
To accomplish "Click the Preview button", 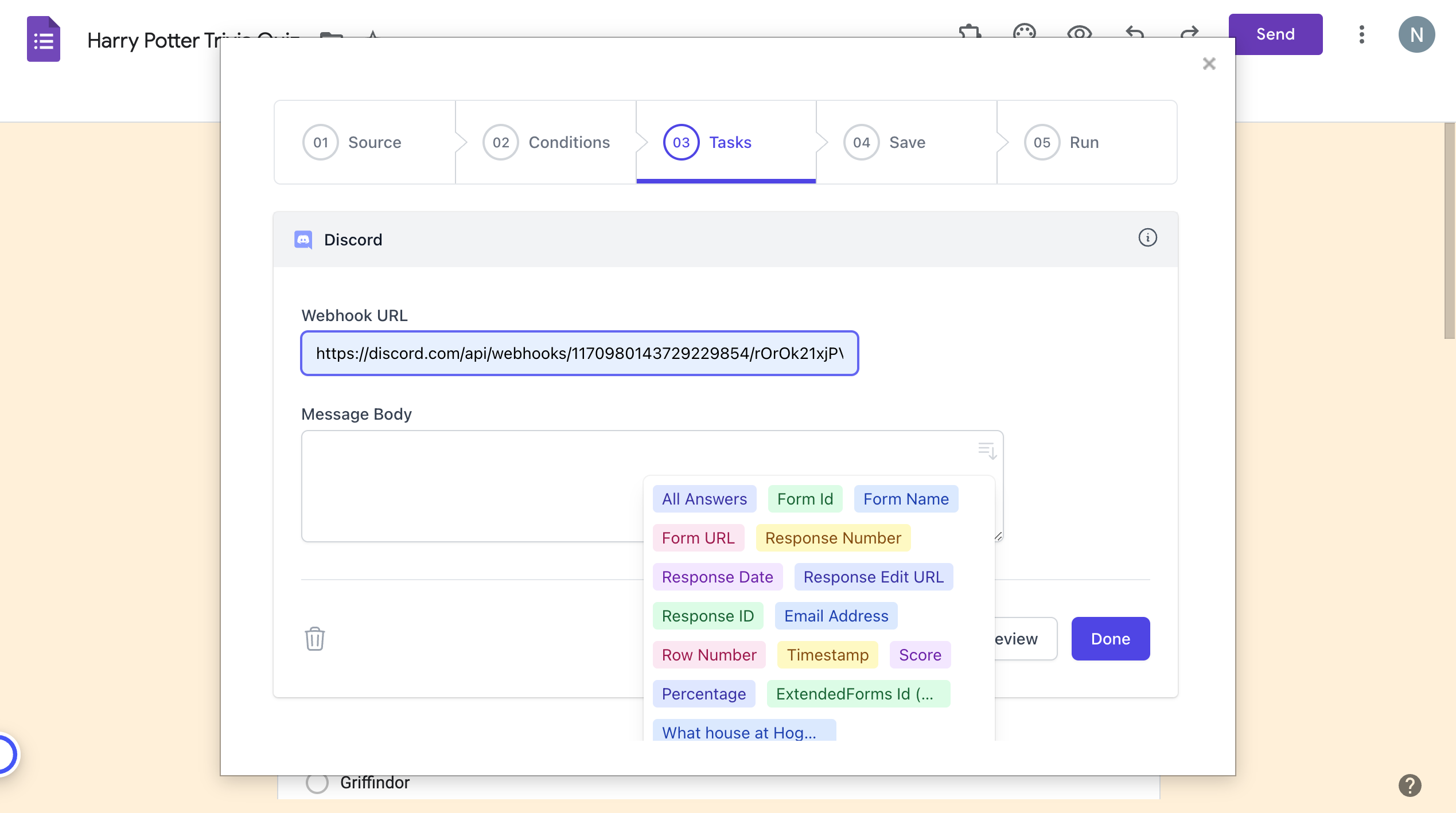I will pos(1026,639).
